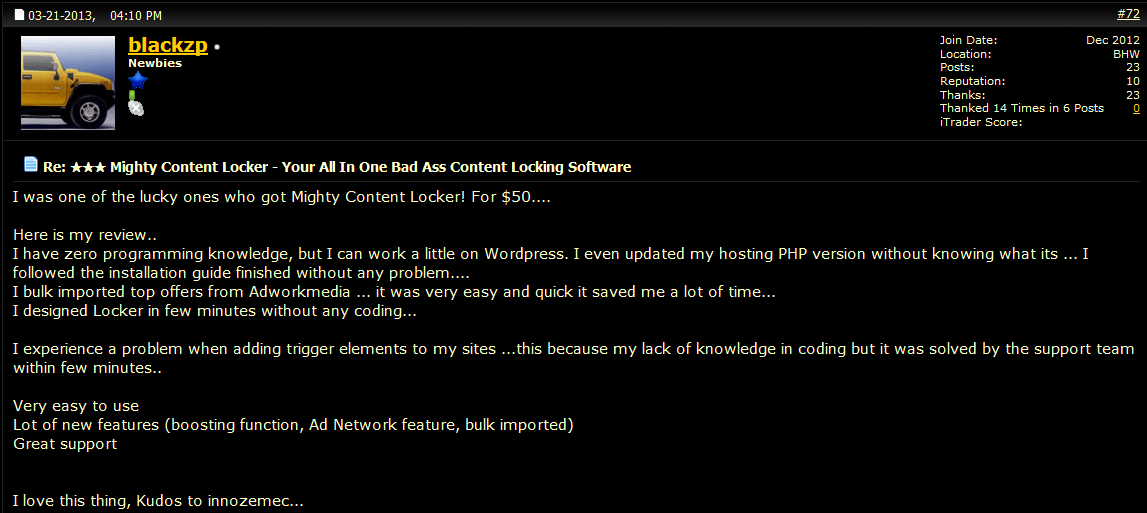Click the grey X icon under reputation bar

[x=136, y=108]
